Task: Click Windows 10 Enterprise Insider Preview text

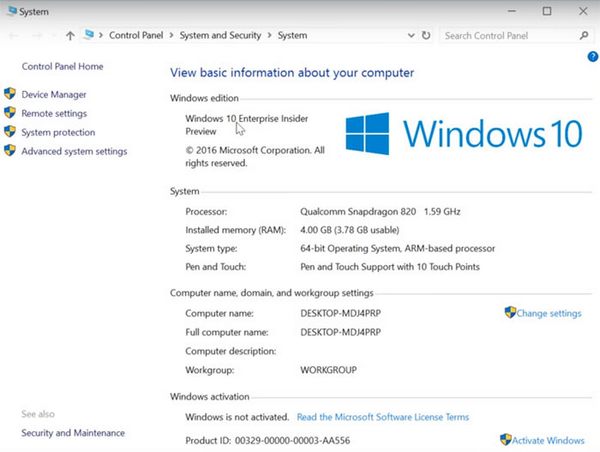Action: coord(247,125)
